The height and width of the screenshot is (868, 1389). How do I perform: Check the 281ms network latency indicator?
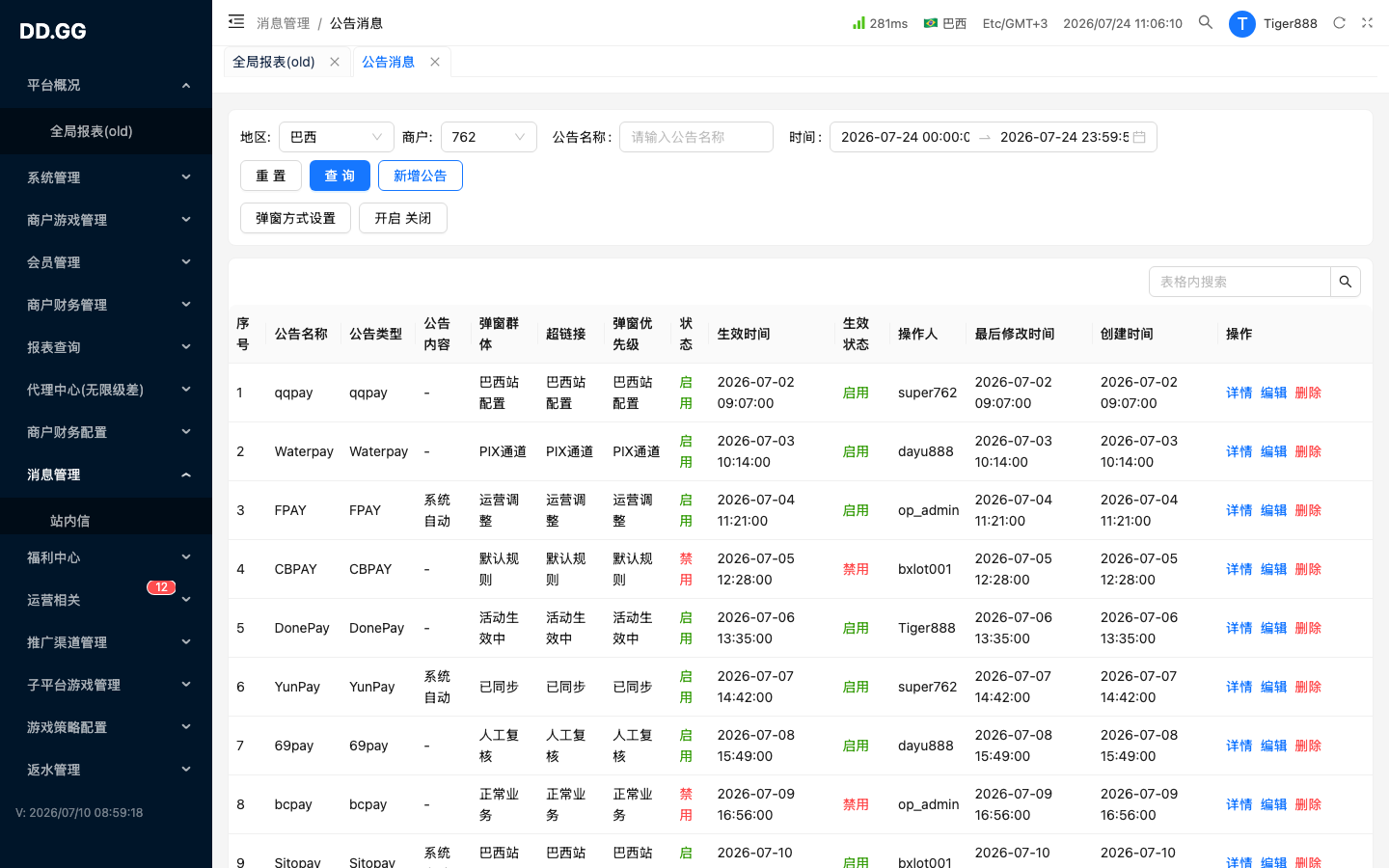tap(880, 23)
